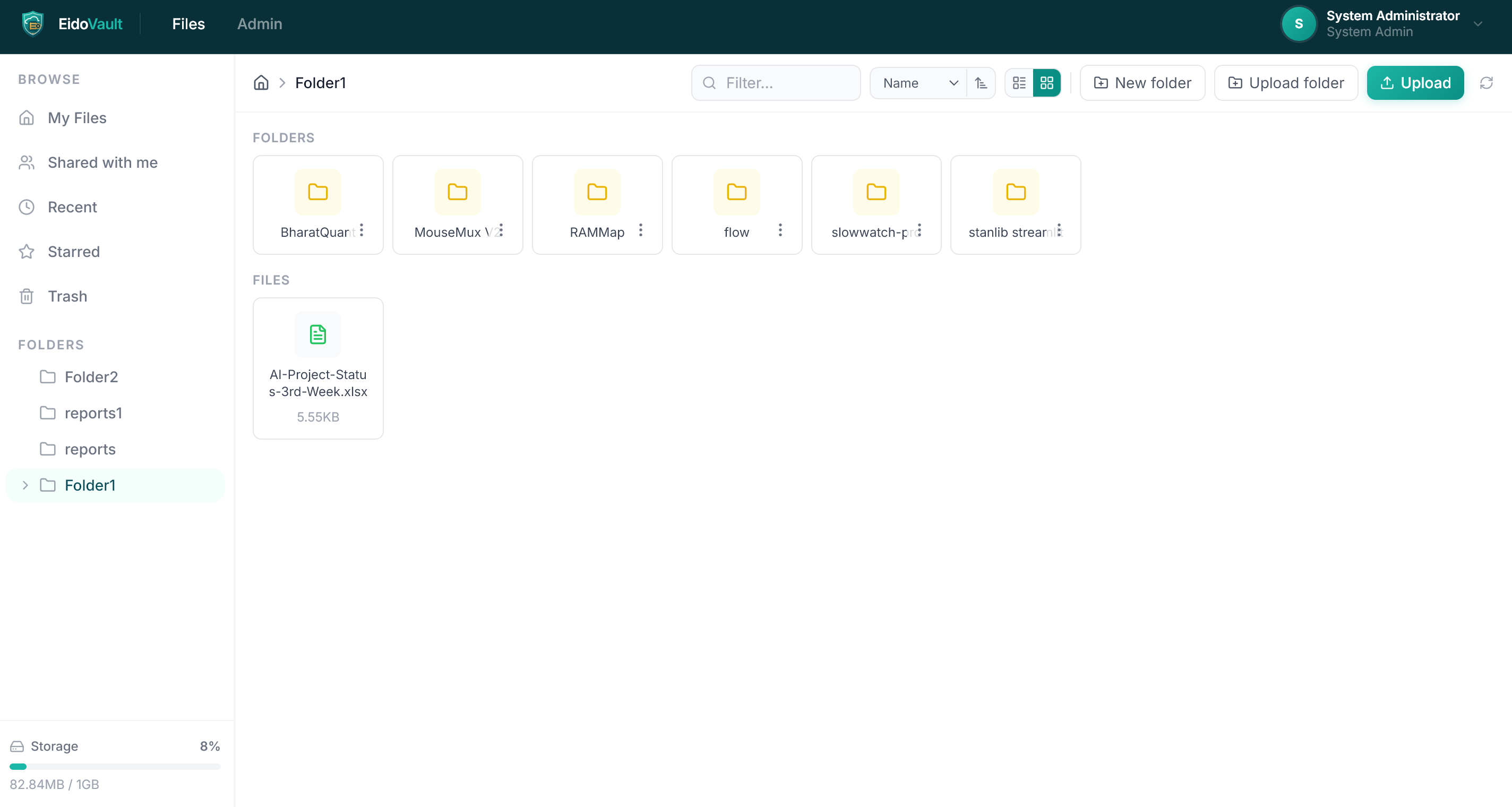The width and height of the screenshot is (1512, 807).
Task: Open the BharatQuant folder icon
Action: point(317,192)
